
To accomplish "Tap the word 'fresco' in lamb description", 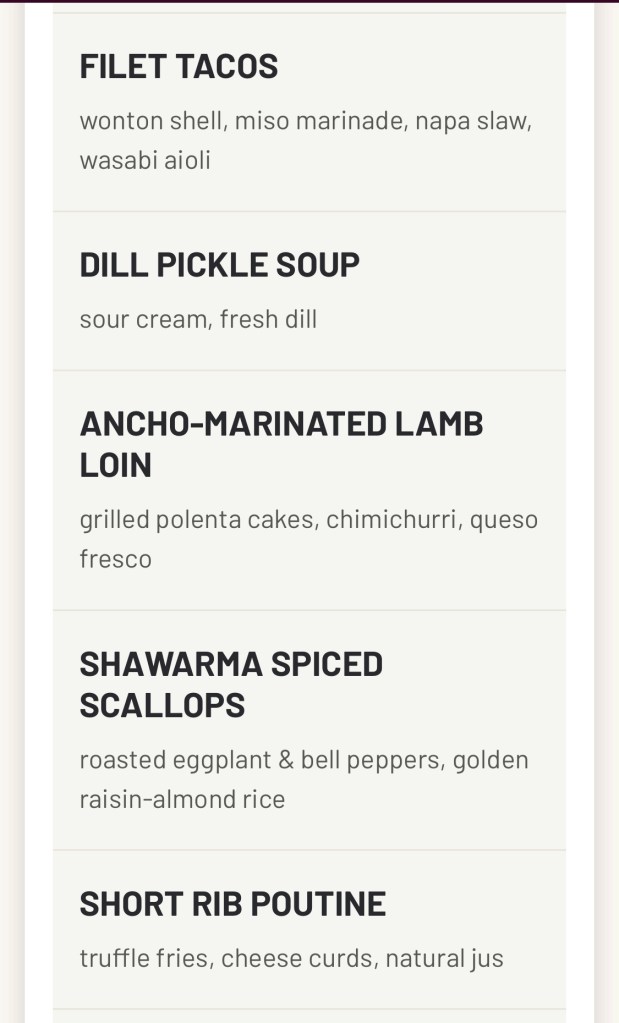I will [x=116, y=559].
